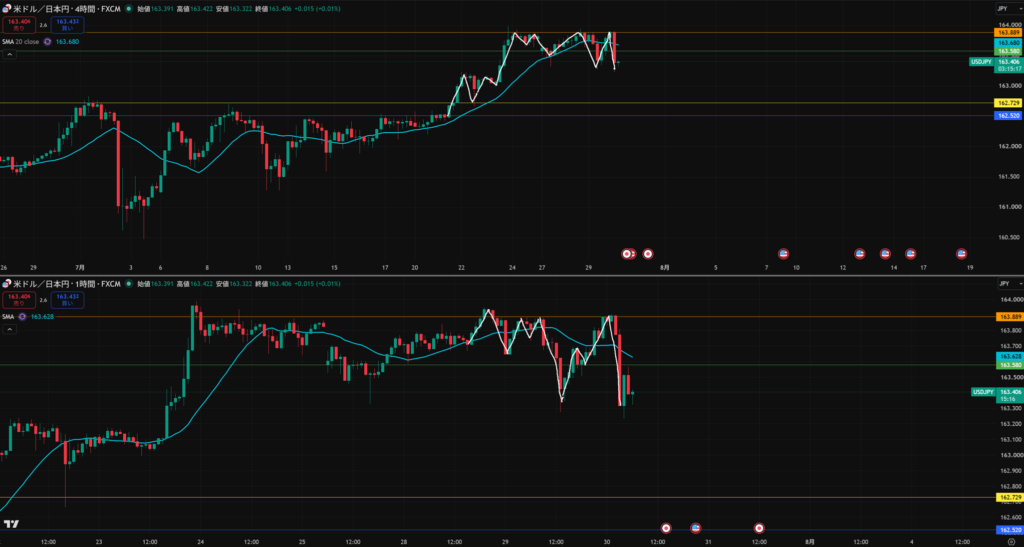Collapse the indicator legend on 4-hour chart
1024x547 pixels.
pos(9,55)
